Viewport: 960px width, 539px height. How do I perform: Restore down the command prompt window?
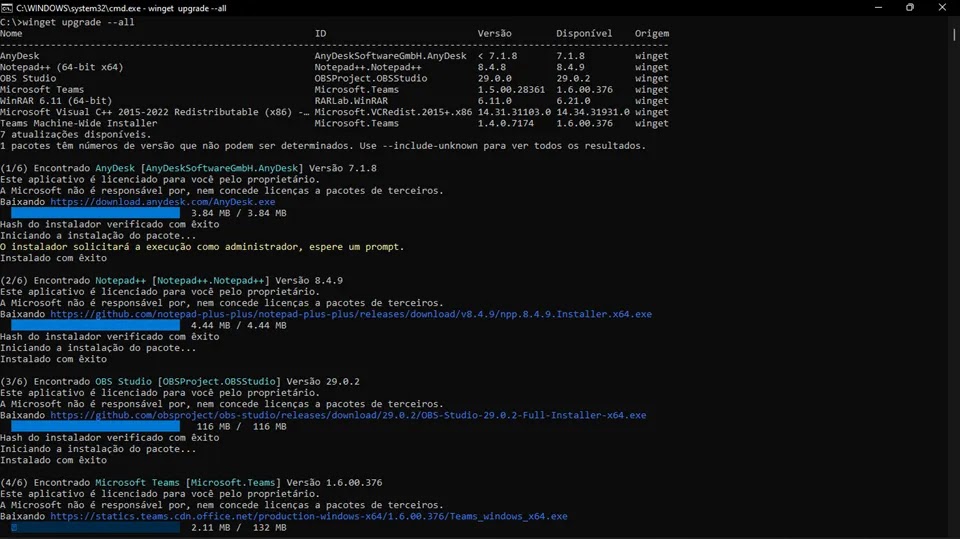pyautogui.click(x=909, y=7)
